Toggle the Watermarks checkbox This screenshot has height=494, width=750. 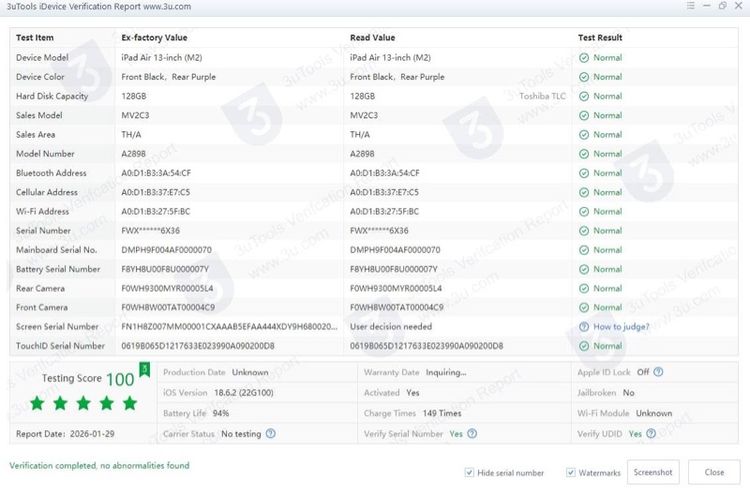tap(570, 472)
